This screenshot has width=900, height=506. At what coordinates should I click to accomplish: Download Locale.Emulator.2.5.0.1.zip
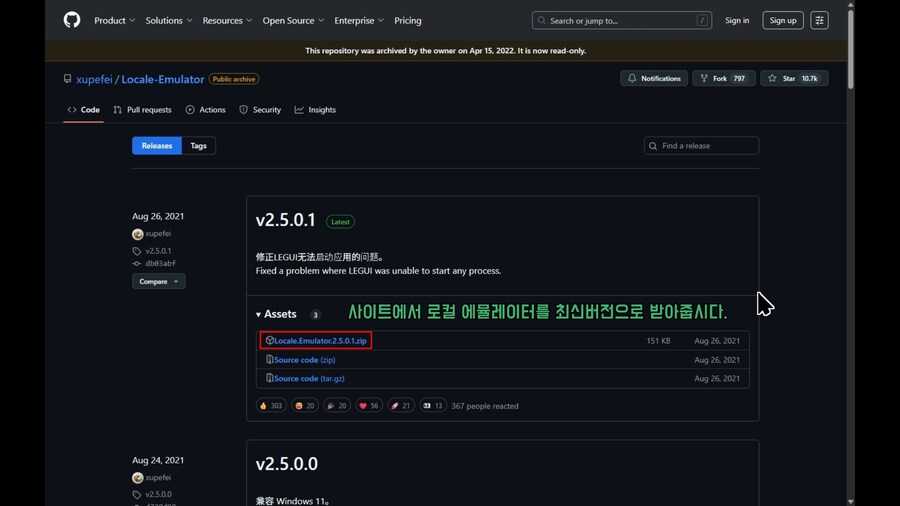(320, 341)
